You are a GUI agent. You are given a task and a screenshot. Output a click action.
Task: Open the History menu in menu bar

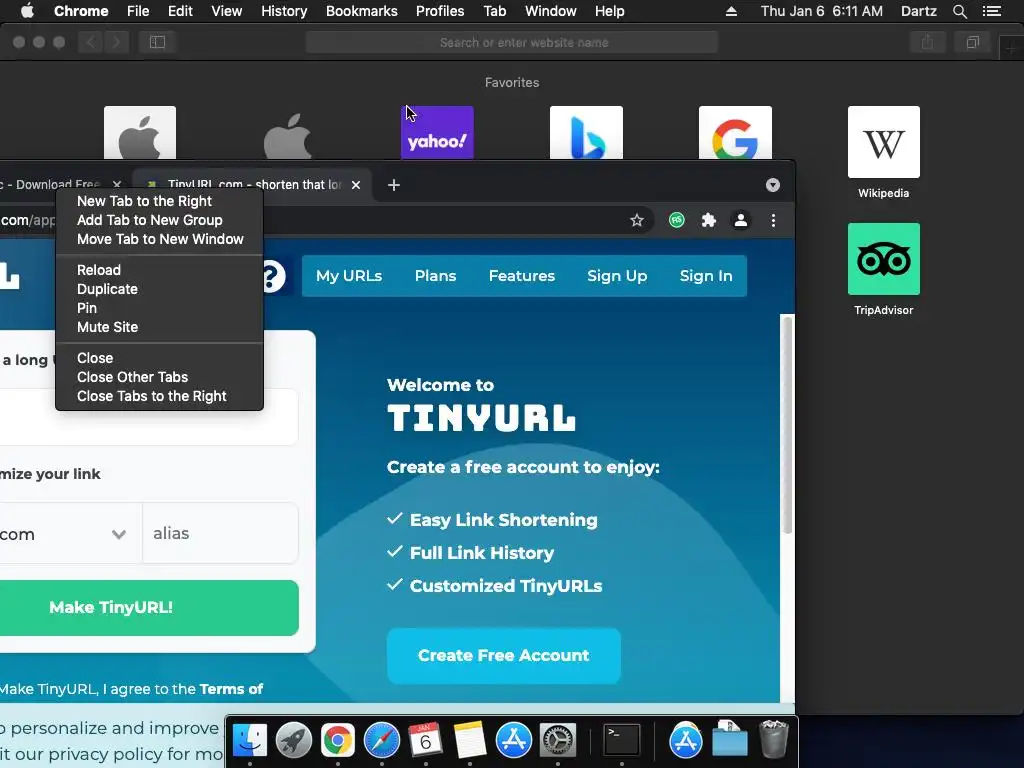tap(283, 11)
